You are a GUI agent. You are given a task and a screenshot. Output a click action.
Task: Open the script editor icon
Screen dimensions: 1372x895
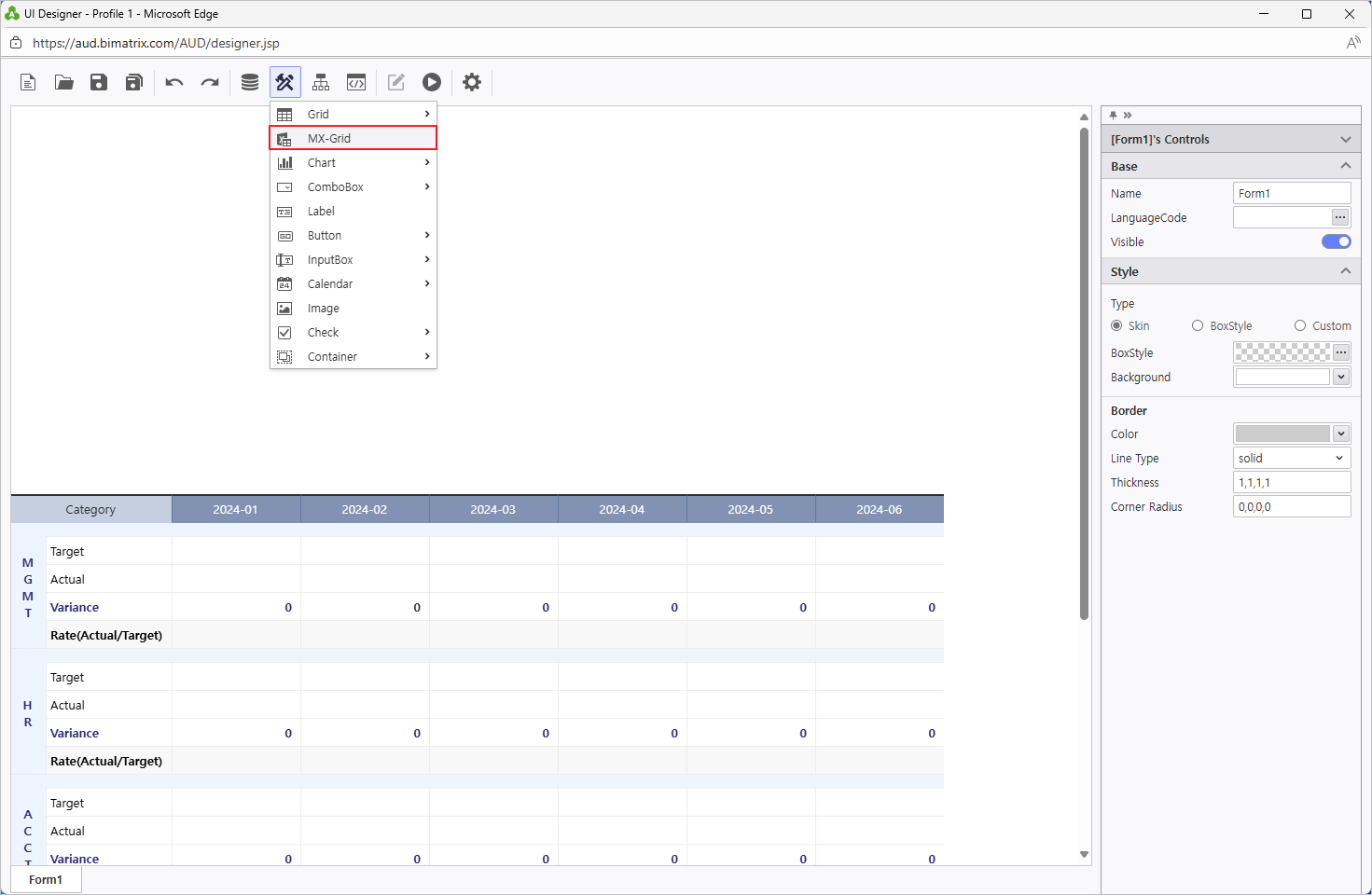[355, 82]
